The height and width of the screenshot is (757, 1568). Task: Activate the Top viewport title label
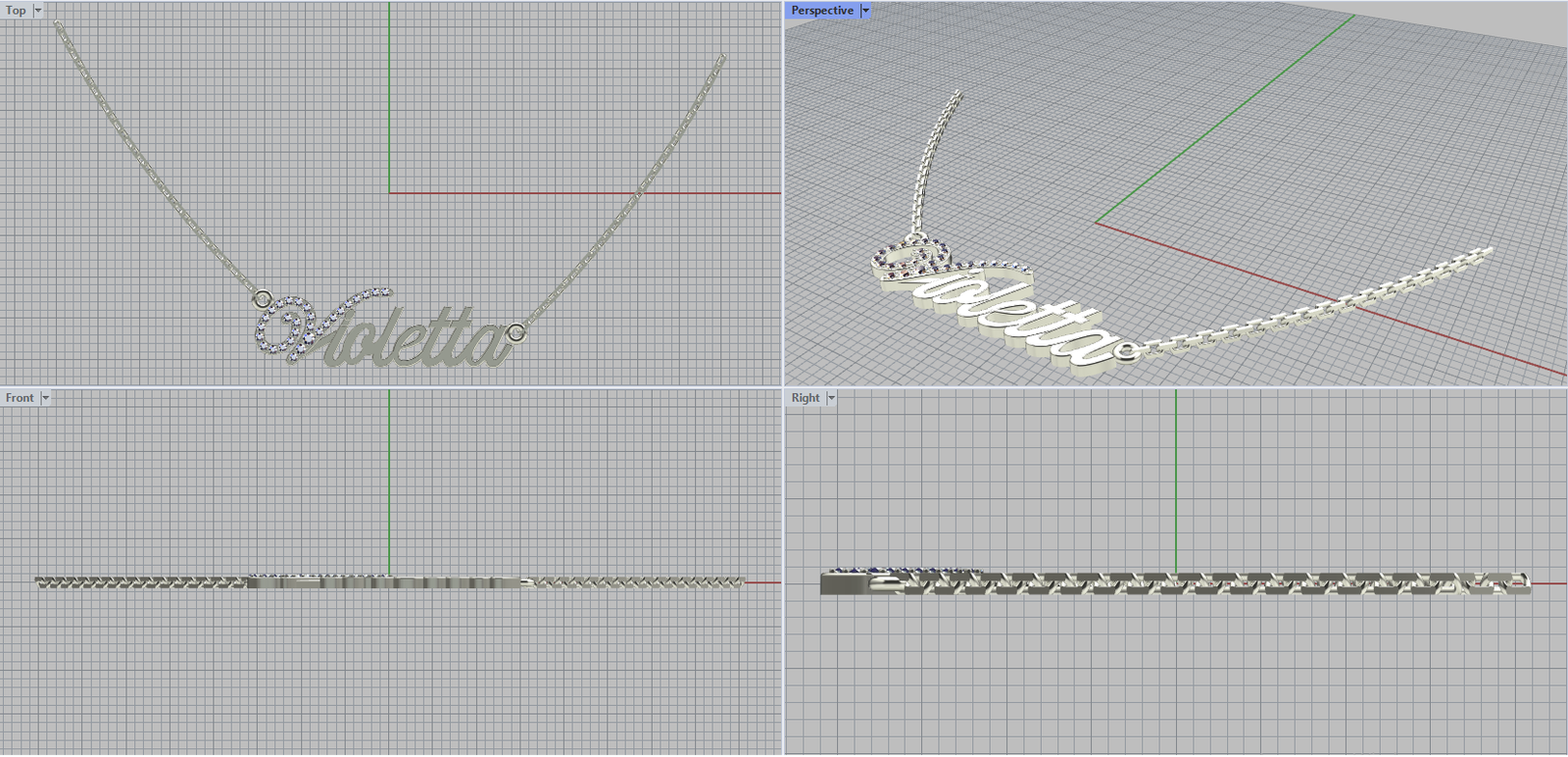[17, 11]
